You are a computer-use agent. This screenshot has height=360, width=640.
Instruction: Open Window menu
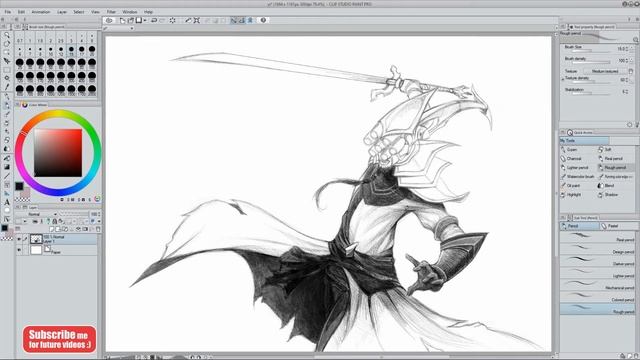pos(130,12)
